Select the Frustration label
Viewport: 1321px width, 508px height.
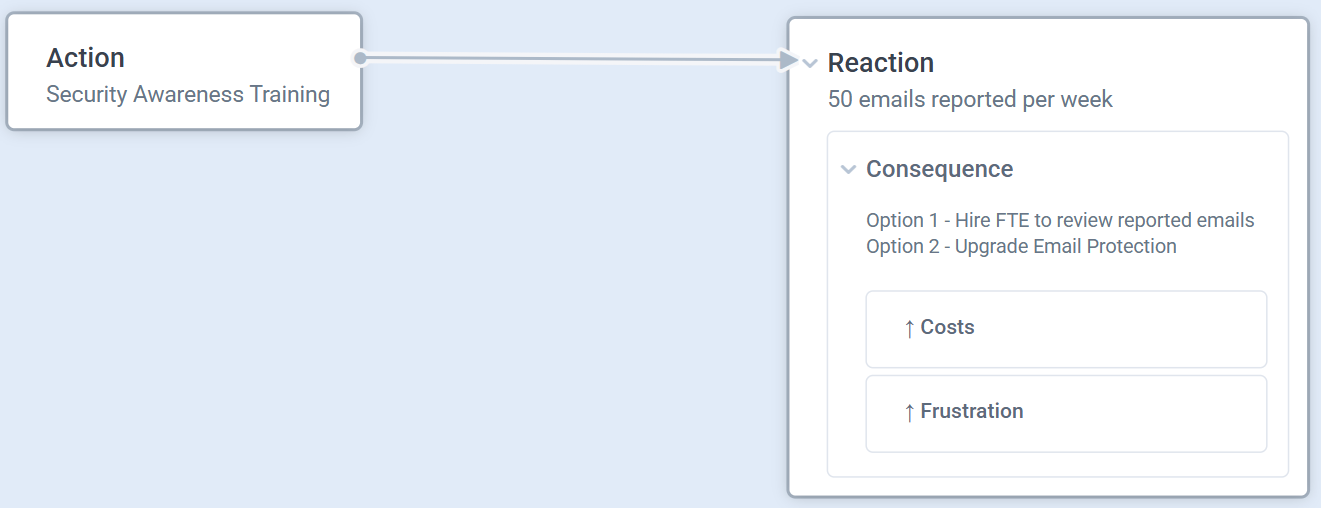(x=971, y=412)
